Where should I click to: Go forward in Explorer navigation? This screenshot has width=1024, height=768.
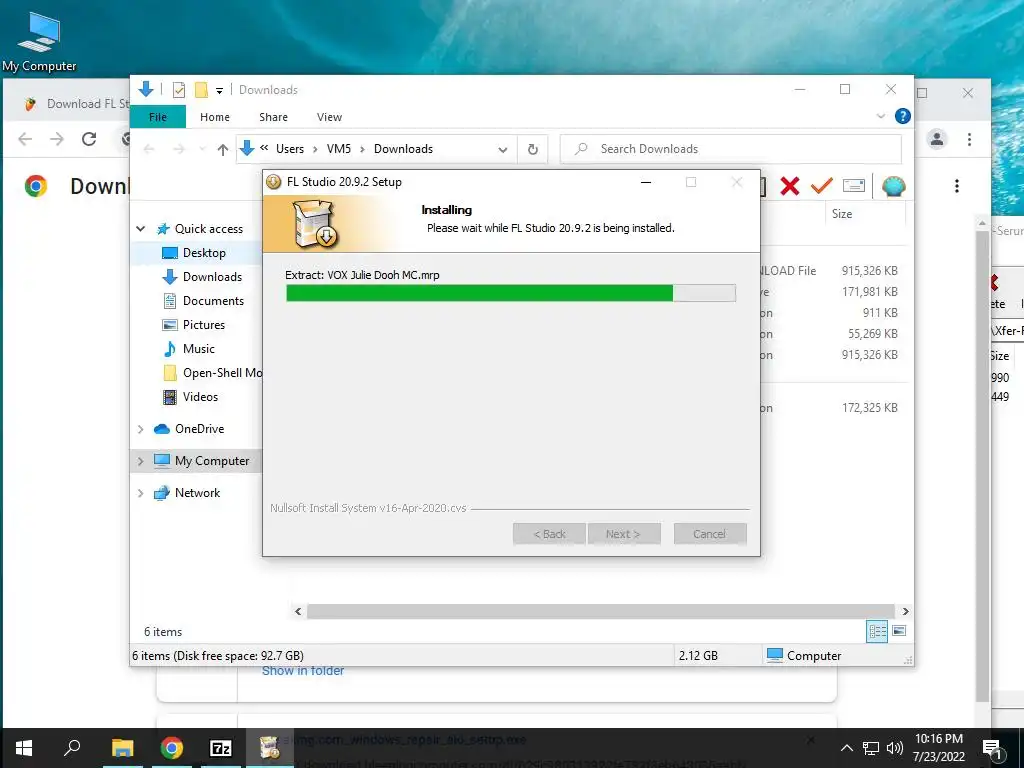click(x=178, y=150)
